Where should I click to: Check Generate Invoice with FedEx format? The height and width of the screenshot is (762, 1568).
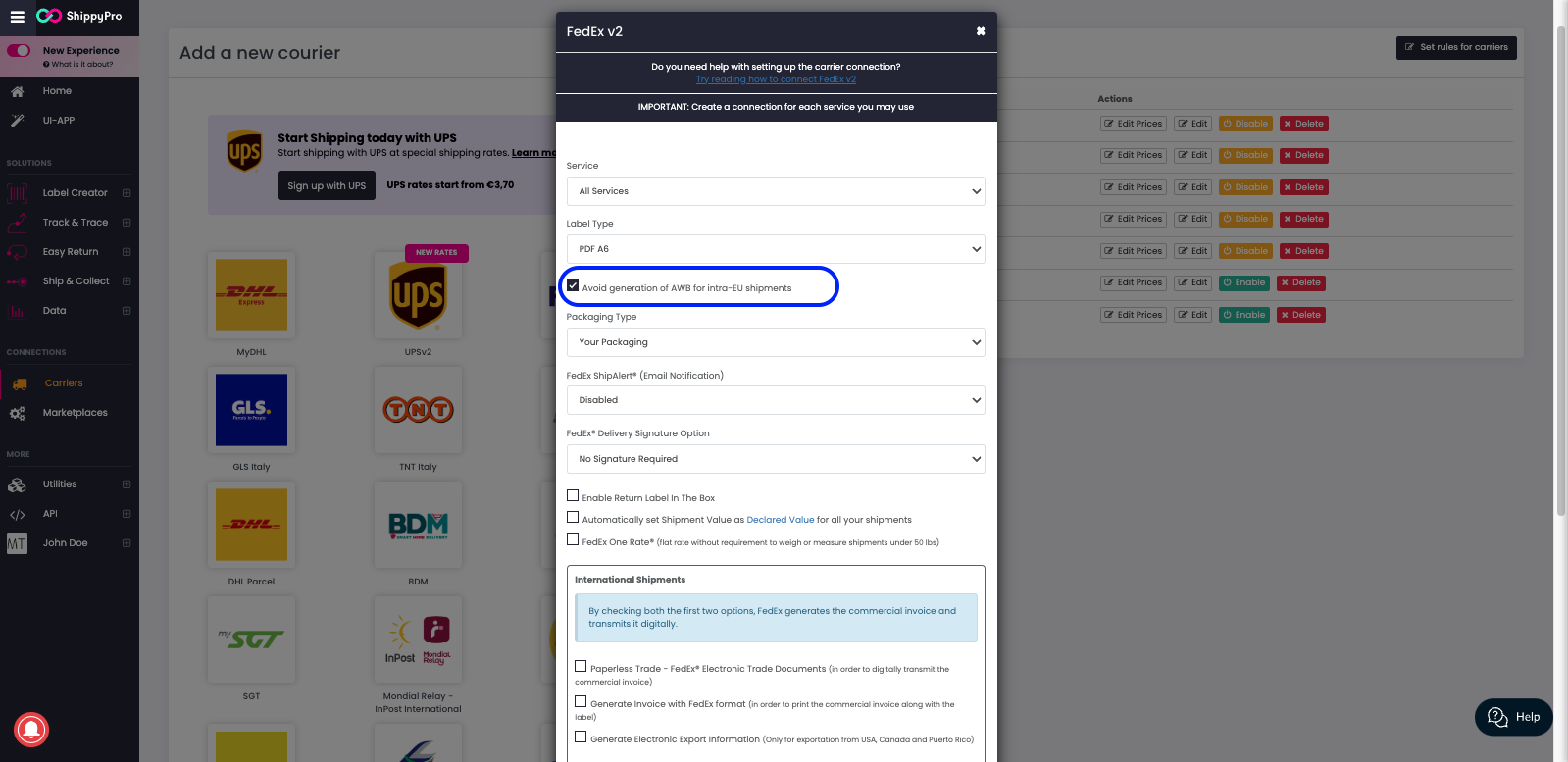tap(581, 702)
